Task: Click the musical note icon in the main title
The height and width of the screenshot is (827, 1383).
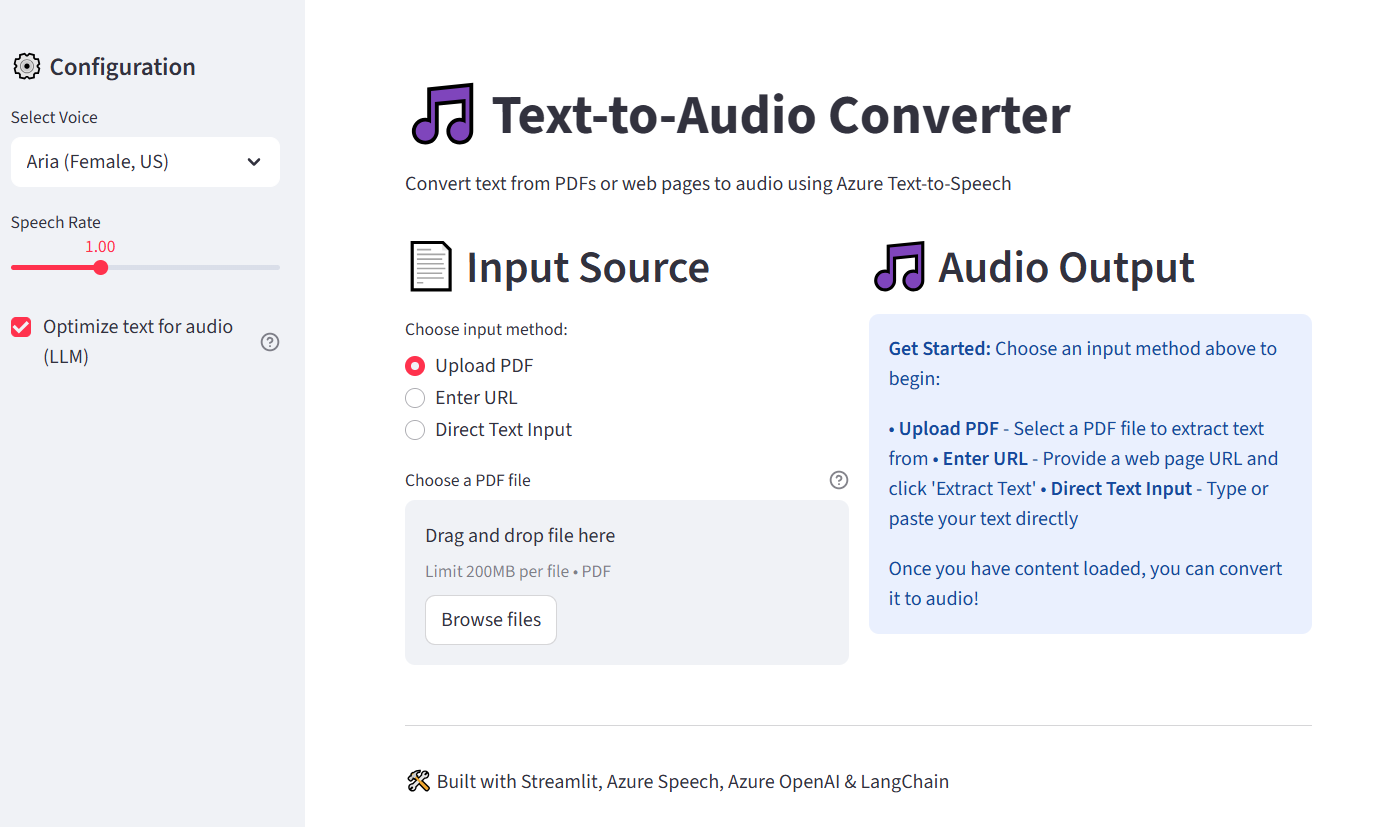Action: [441, 113]
